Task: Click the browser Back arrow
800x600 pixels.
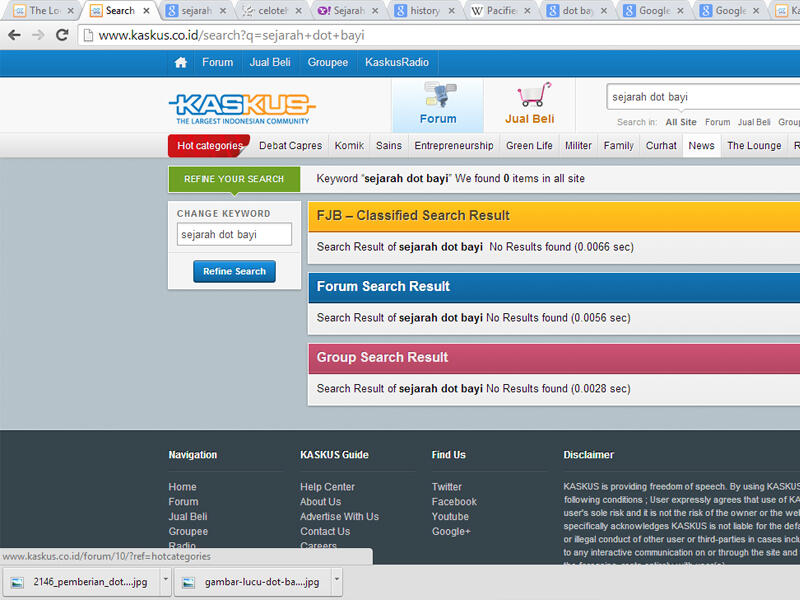Action: 15,35
